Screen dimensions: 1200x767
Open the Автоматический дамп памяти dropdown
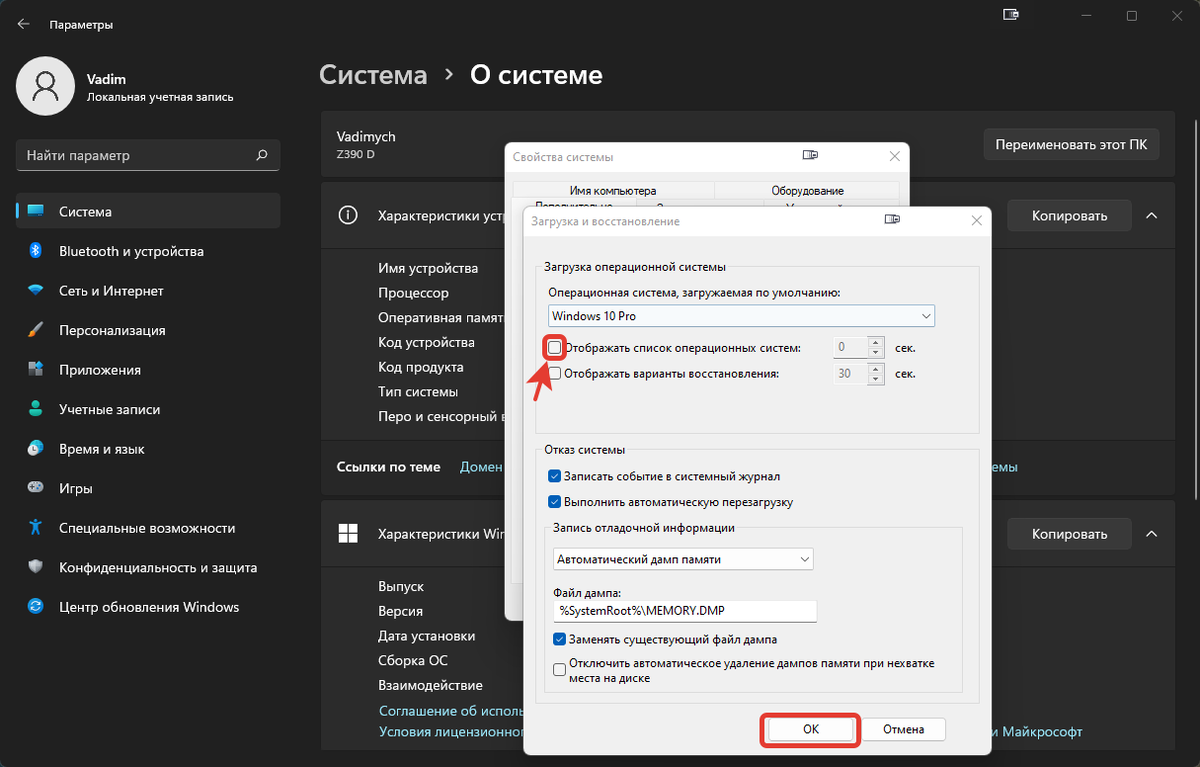[x=683, y=559]
